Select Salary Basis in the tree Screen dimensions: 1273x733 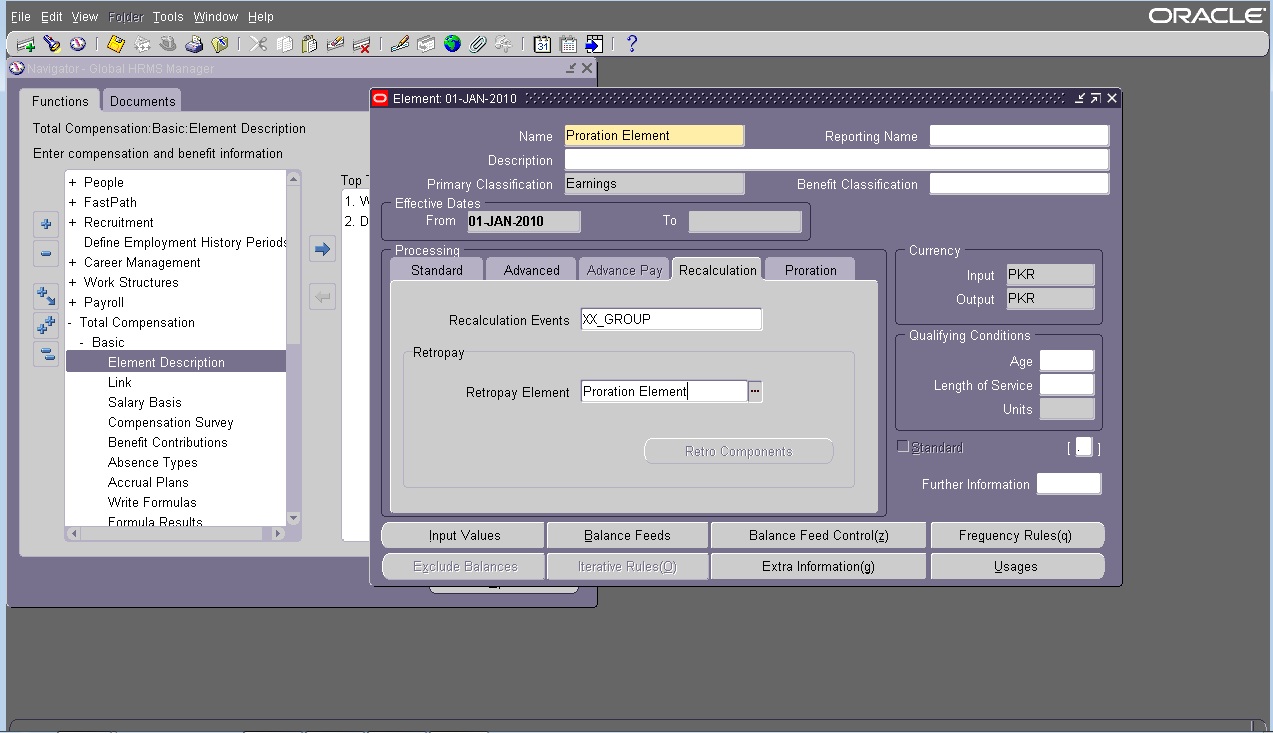tap(145, 403)
